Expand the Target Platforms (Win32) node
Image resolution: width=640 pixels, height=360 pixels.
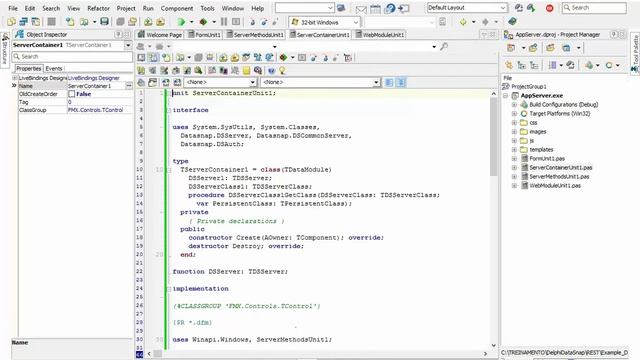514,114
